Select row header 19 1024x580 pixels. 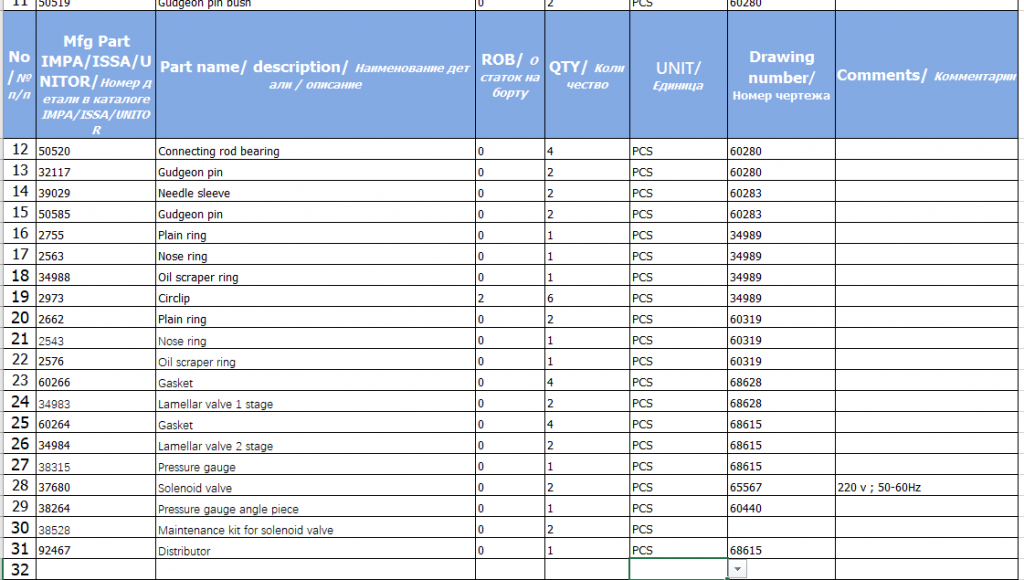[19, 298]
